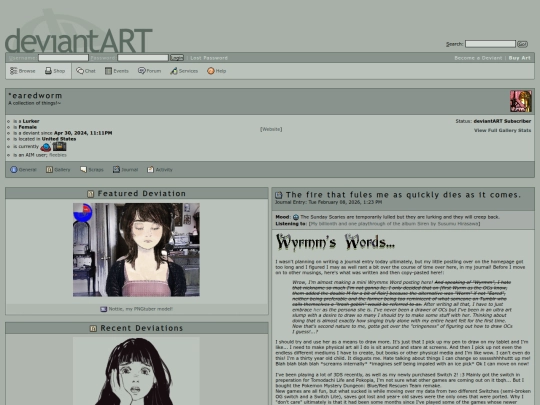Click the Username input field

(x=63, y=58)
